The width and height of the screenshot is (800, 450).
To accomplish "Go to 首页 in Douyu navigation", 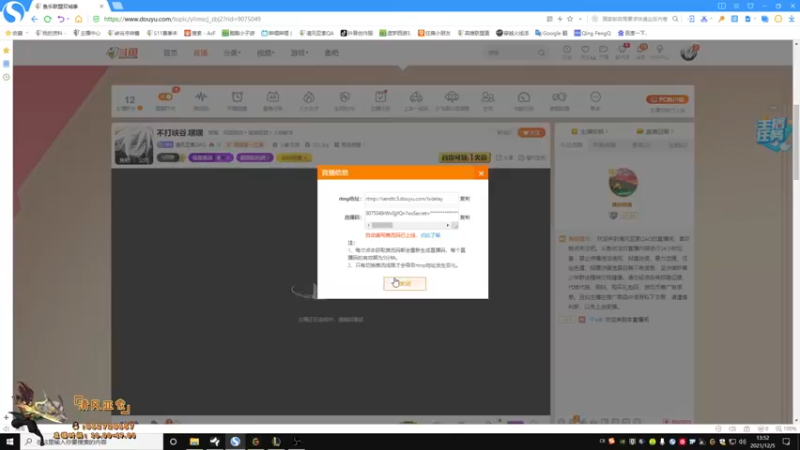I will (170, 53).
